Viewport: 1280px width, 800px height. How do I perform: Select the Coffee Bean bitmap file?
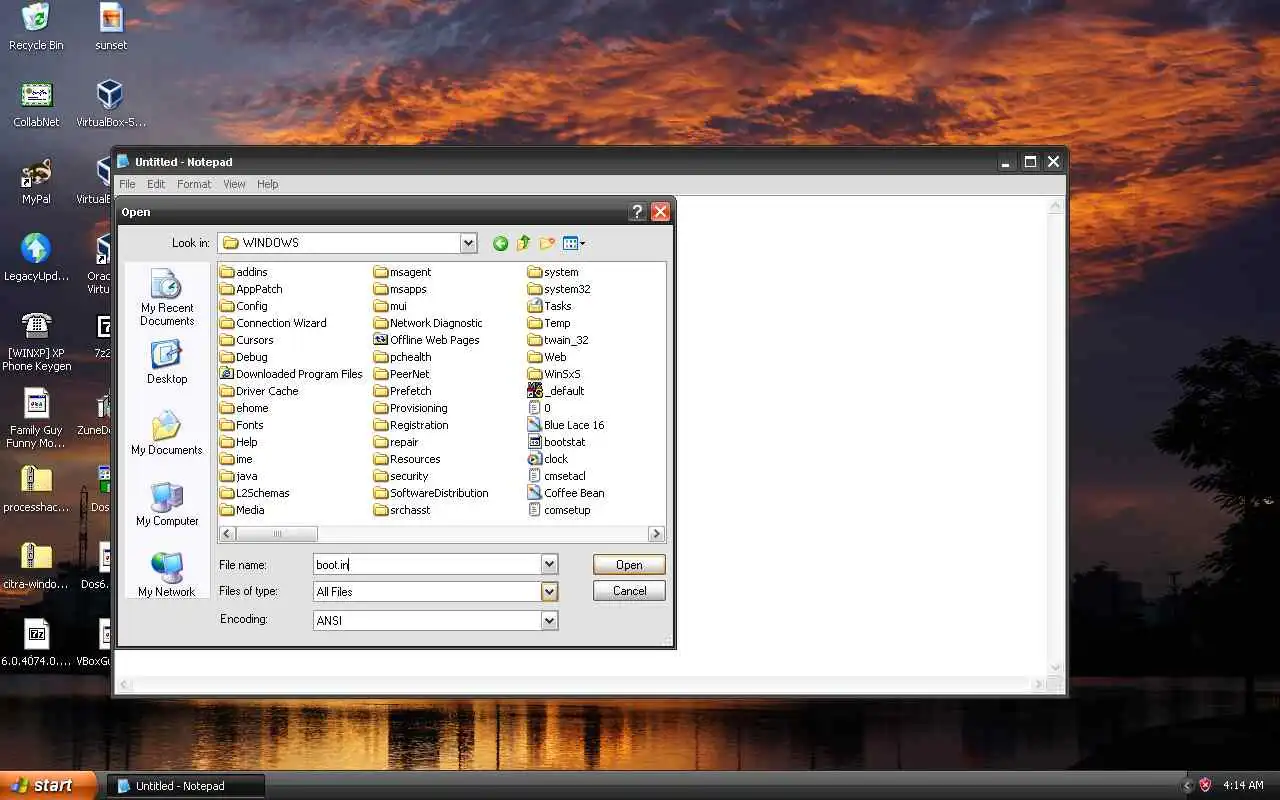point(566,493)
